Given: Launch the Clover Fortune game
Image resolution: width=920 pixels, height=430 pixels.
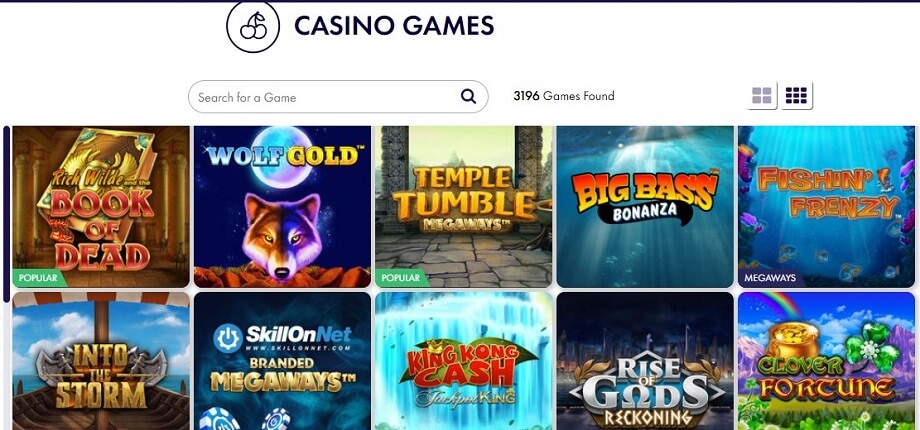Looking at the screenshot, I should tap(826, 361).
